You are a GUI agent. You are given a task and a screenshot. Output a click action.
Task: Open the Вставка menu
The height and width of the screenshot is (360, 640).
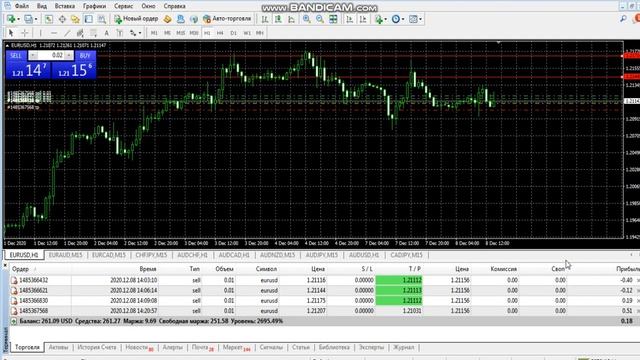click(x=64, y=6)
